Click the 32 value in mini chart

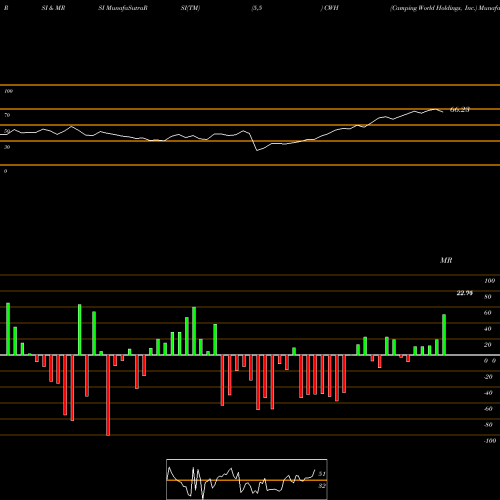click(322, 486)
